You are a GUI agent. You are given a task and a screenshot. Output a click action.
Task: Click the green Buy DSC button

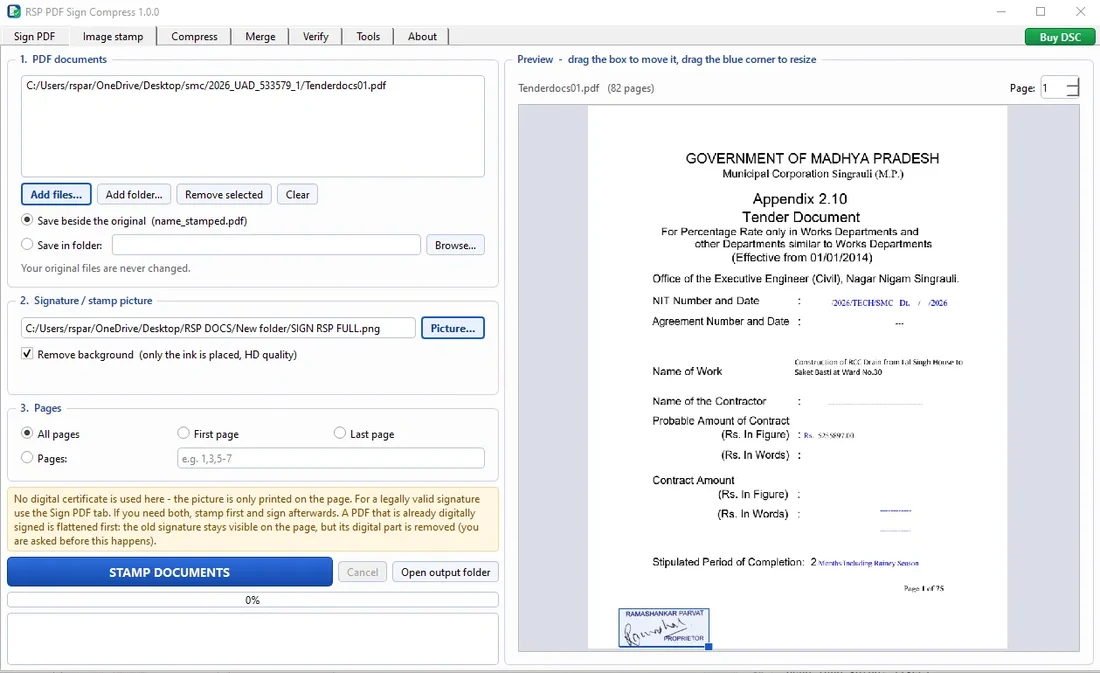(x=1059, y=37)
